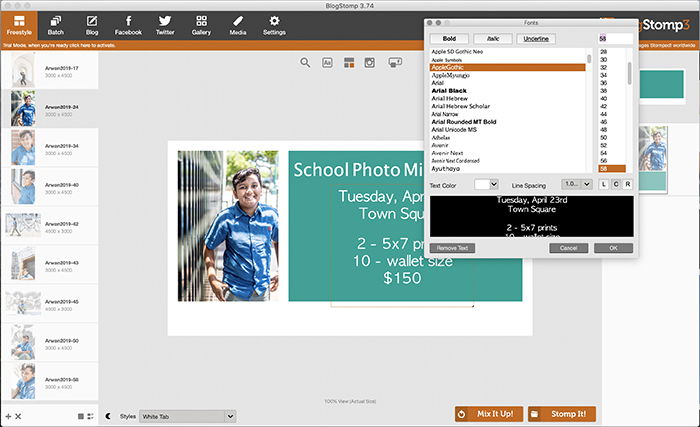Click the Remove Text button
This screenshot has height=427, width=700.
point(452,248)
